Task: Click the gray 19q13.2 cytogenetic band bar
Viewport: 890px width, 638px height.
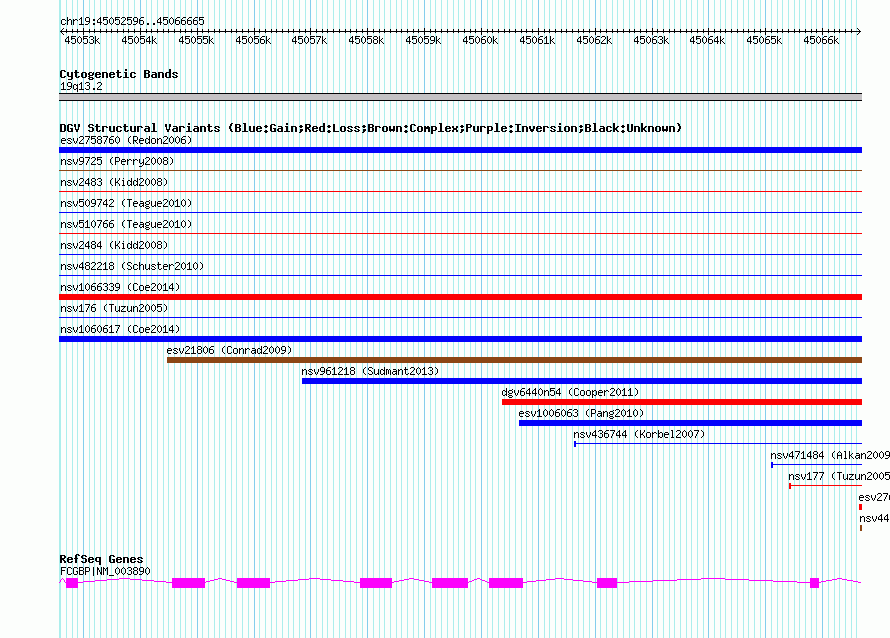Action: click(x=460, y=97)
